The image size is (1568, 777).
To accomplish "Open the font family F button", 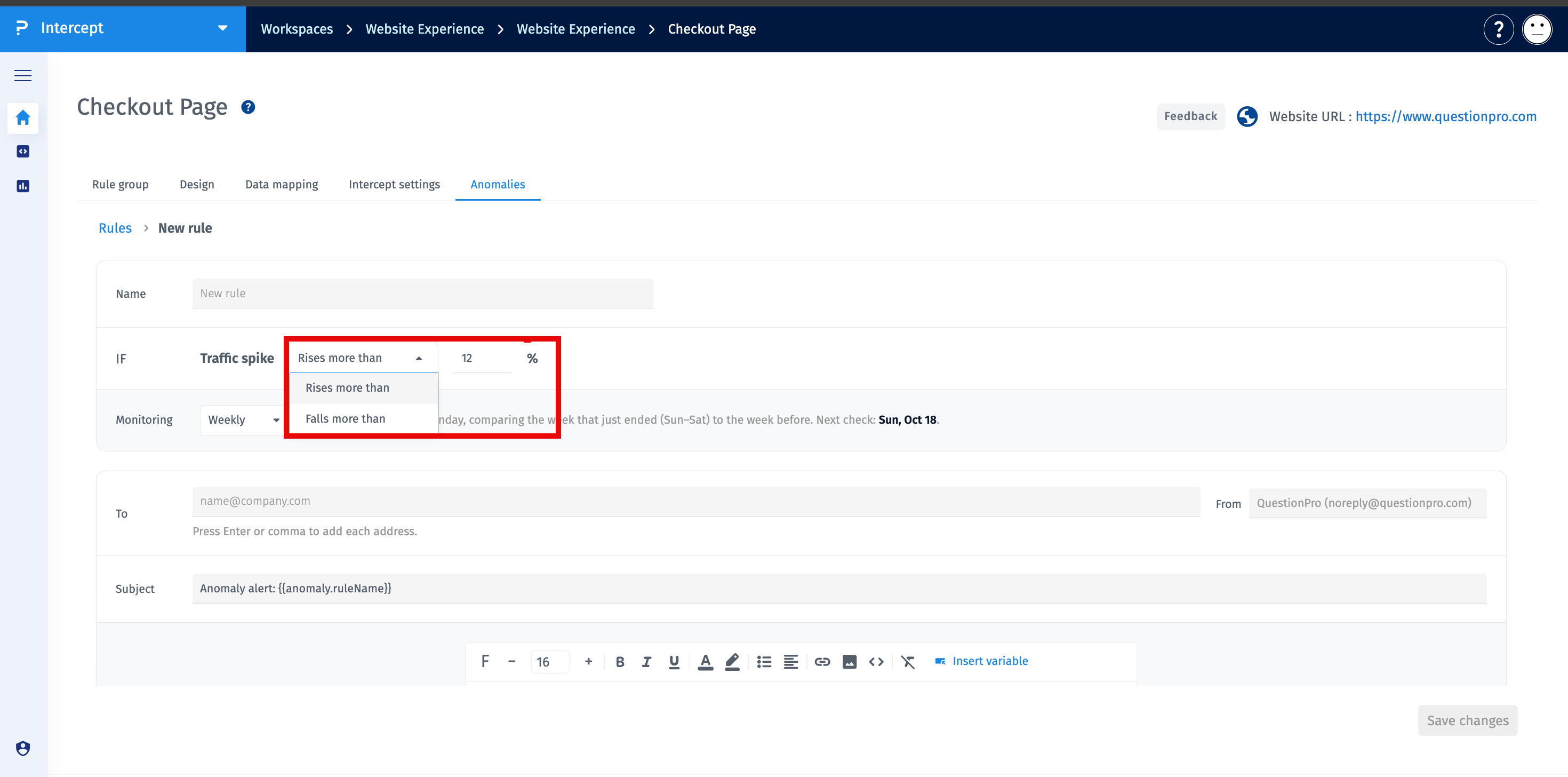I will click(484, 661).
